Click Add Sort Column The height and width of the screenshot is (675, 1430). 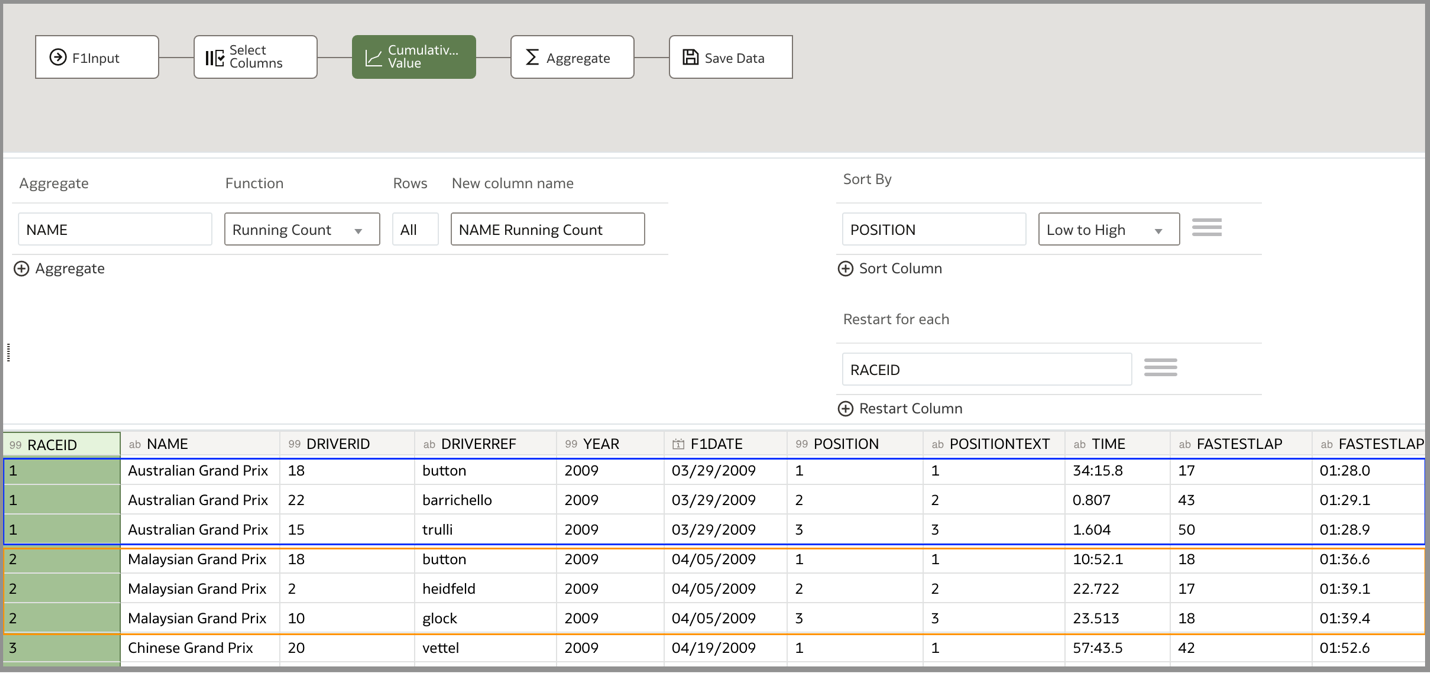890,268
